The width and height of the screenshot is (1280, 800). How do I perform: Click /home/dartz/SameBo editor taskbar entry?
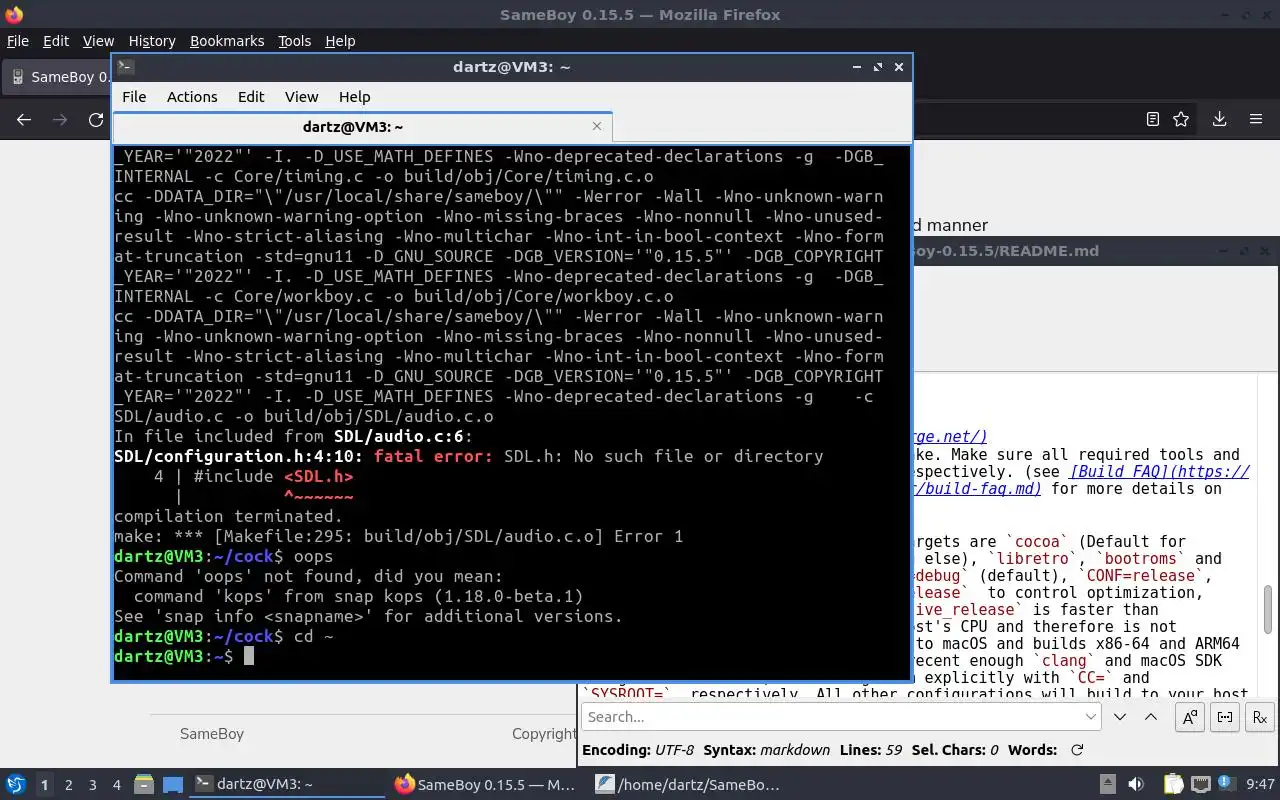(x=687, y=785)
